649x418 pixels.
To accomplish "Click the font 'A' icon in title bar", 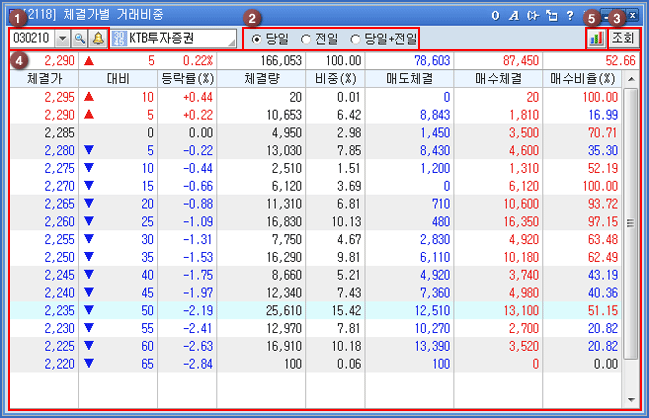I will tap(513, 15).
